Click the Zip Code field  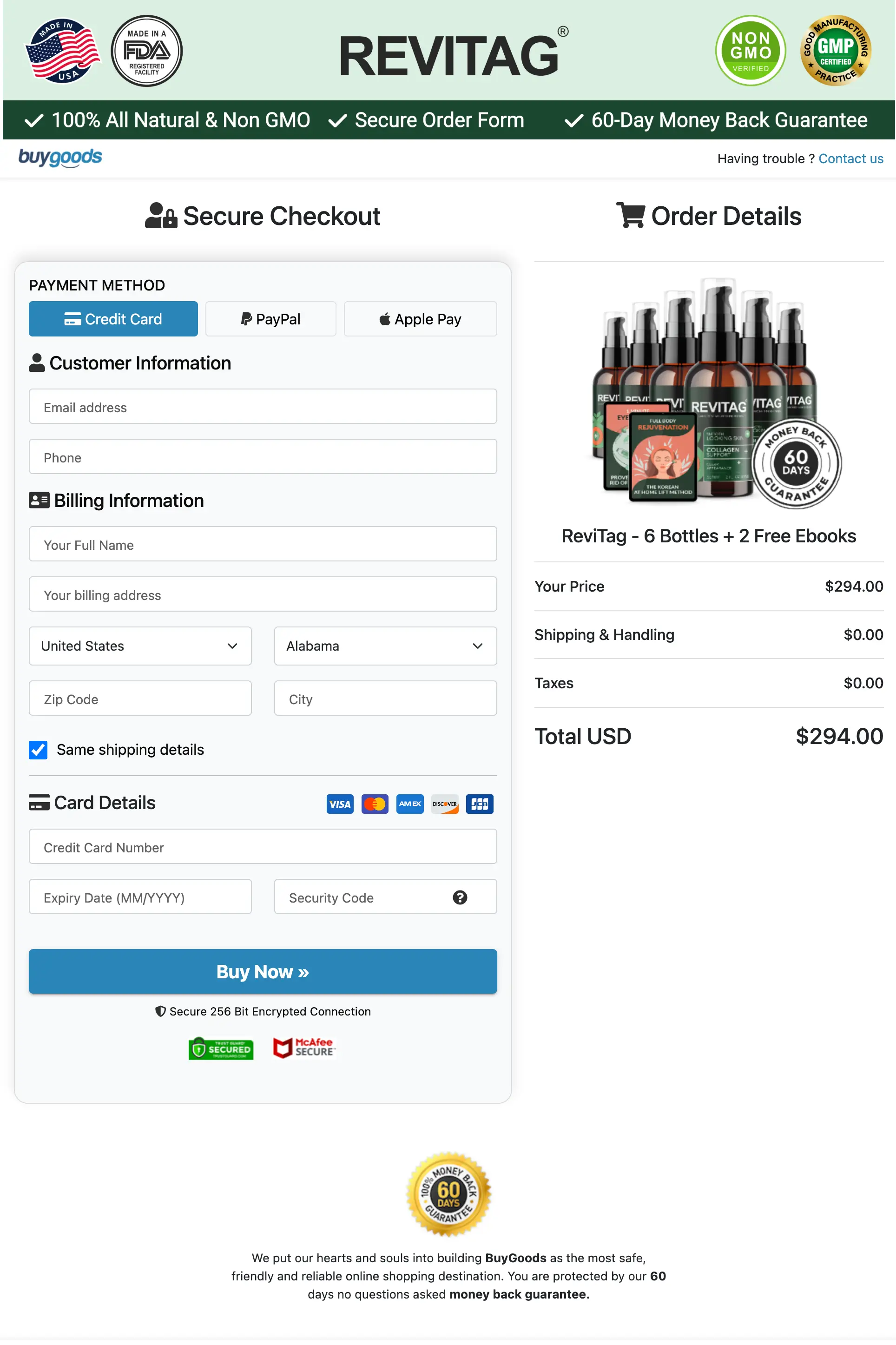pos(140,698)
